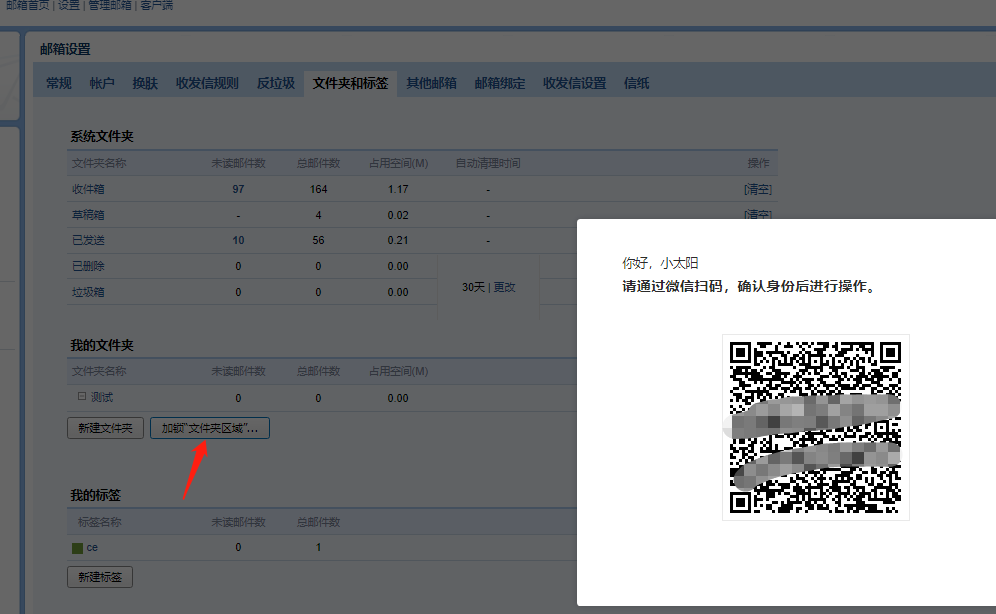The width and height of the screenshot is (996, 614).
Task: Click 清空 link for 收件箱 row
Action: [757, 189]
